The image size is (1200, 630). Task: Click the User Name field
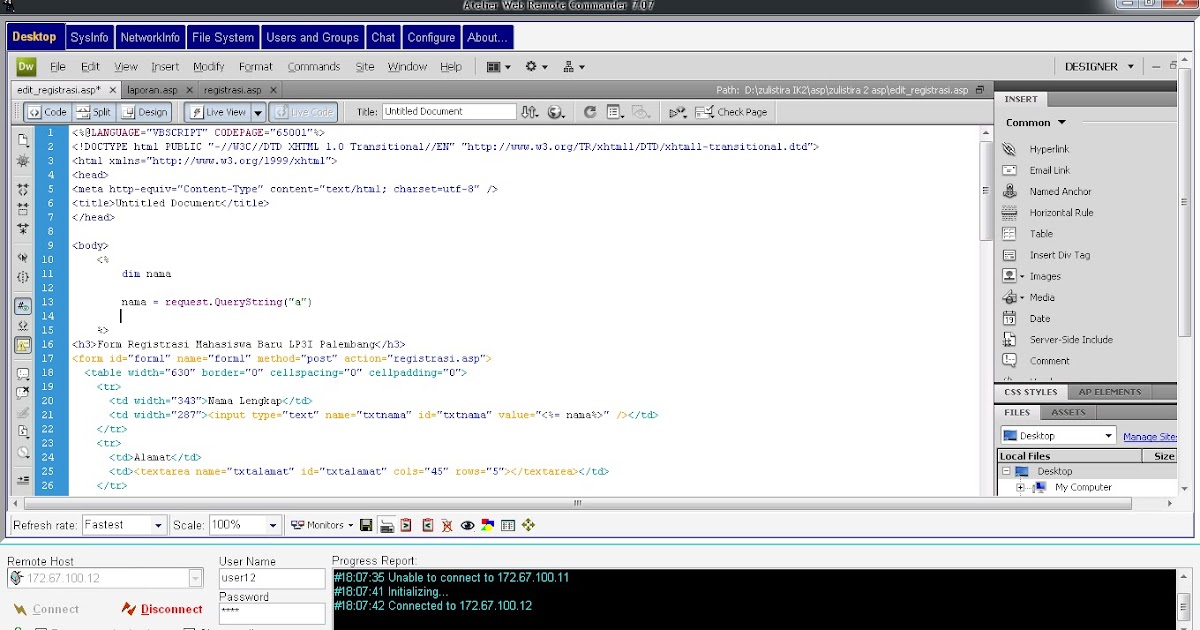pyautogui.click(x=272, y=578)
